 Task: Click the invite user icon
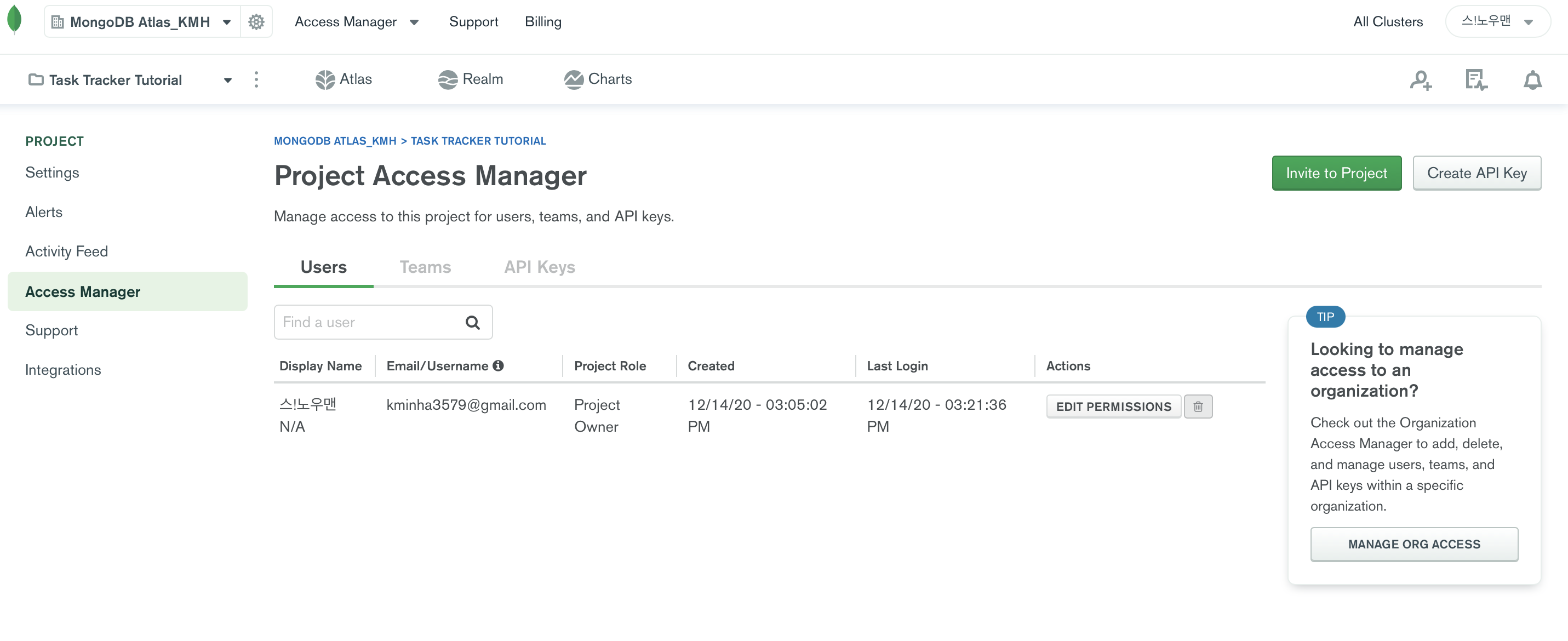click(x=1420, y=81)
